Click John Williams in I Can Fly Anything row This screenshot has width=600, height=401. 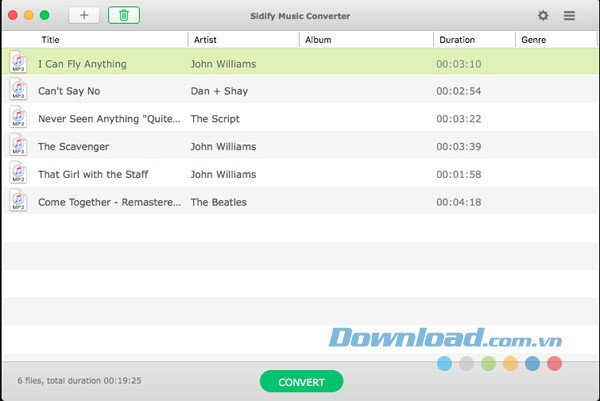point(223,64)
